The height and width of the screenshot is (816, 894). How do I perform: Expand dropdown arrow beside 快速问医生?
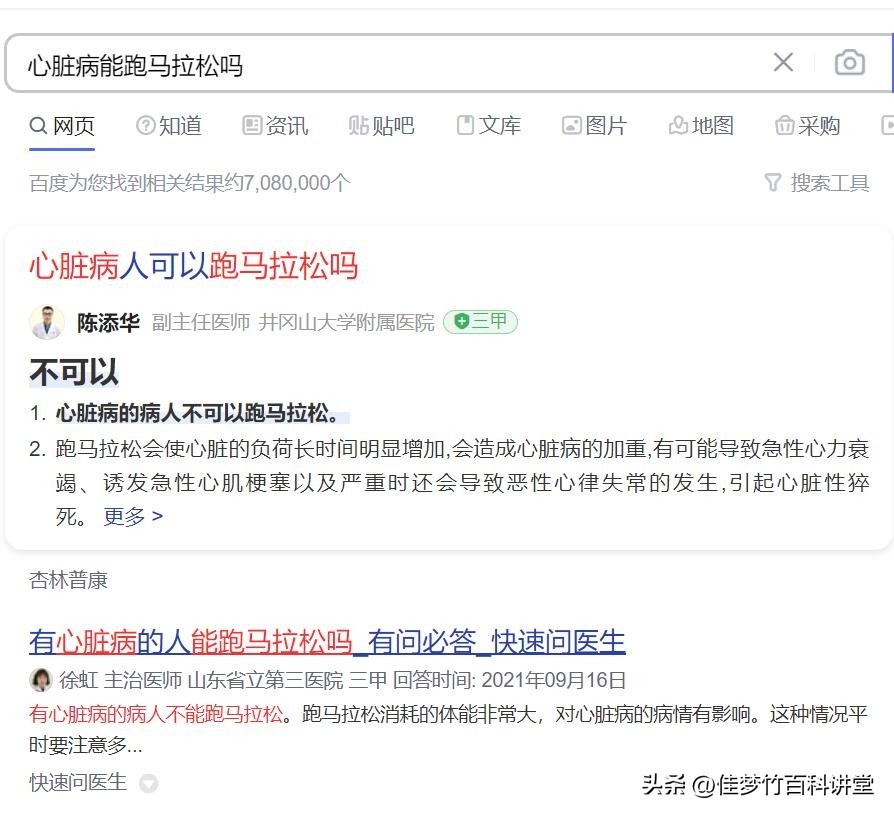148,783
